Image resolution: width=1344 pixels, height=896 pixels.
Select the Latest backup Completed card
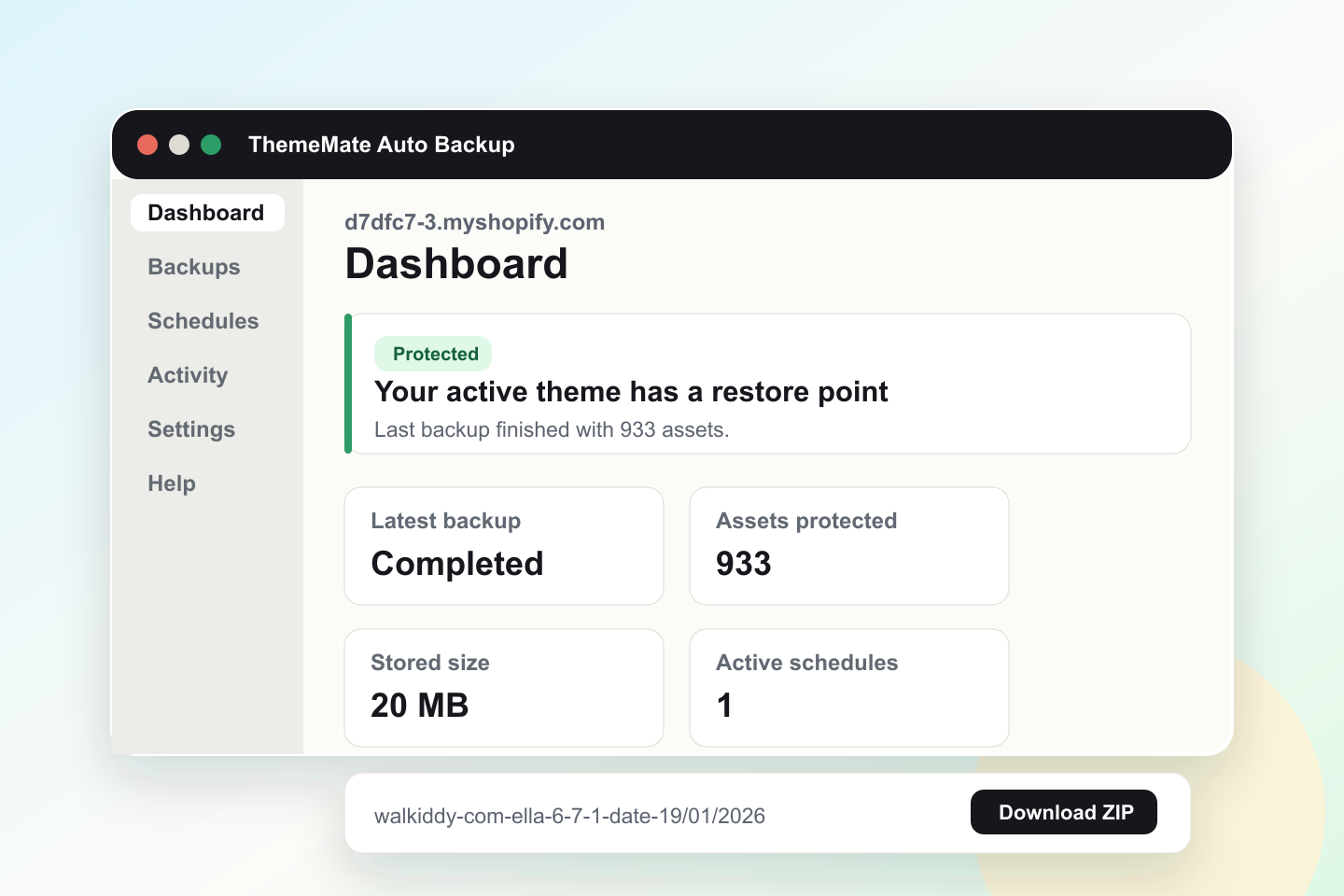point(504,546)
